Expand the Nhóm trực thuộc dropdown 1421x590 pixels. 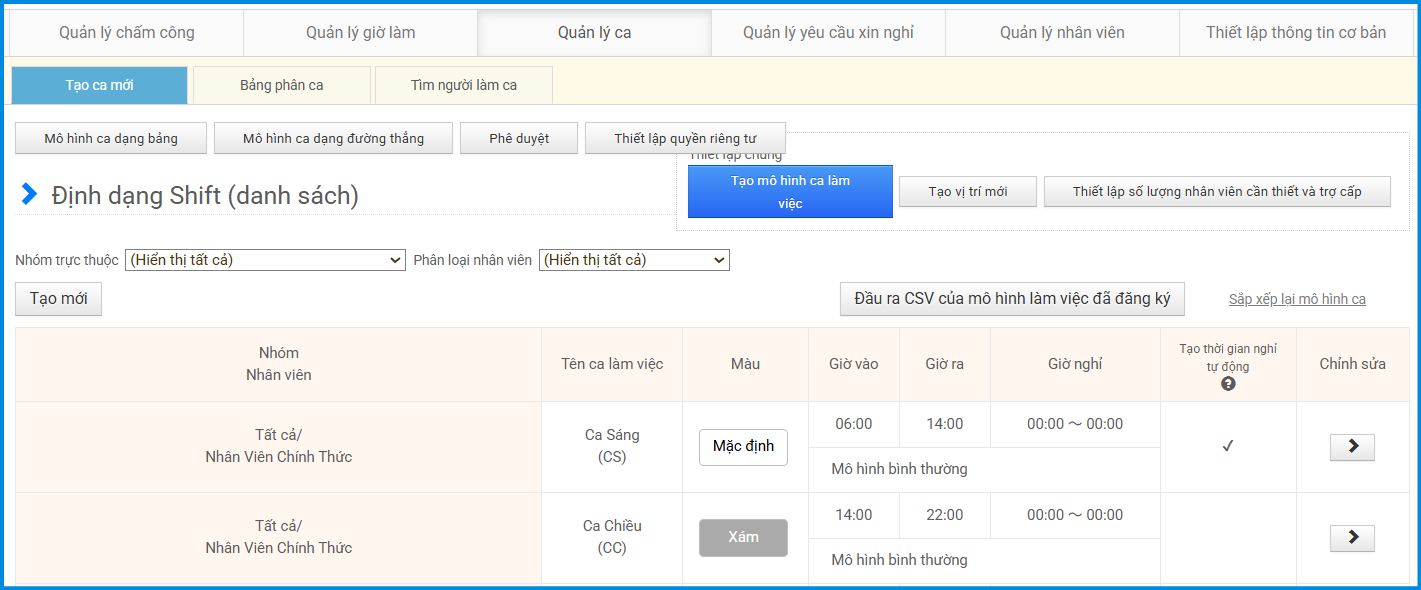pyautogui.click(x=265, y=260)
